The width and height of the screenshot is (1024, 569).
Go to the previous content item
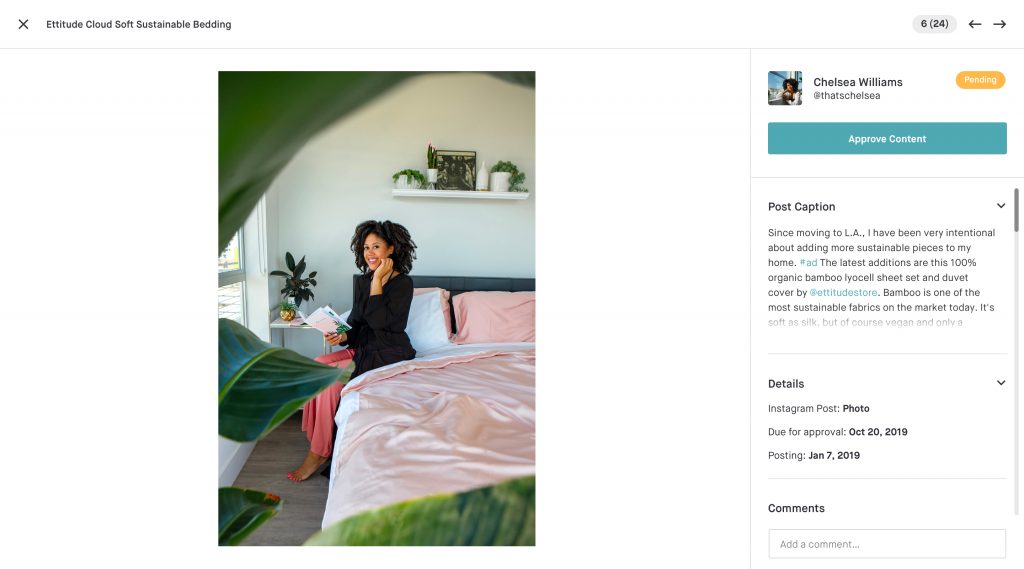point(974,24)
